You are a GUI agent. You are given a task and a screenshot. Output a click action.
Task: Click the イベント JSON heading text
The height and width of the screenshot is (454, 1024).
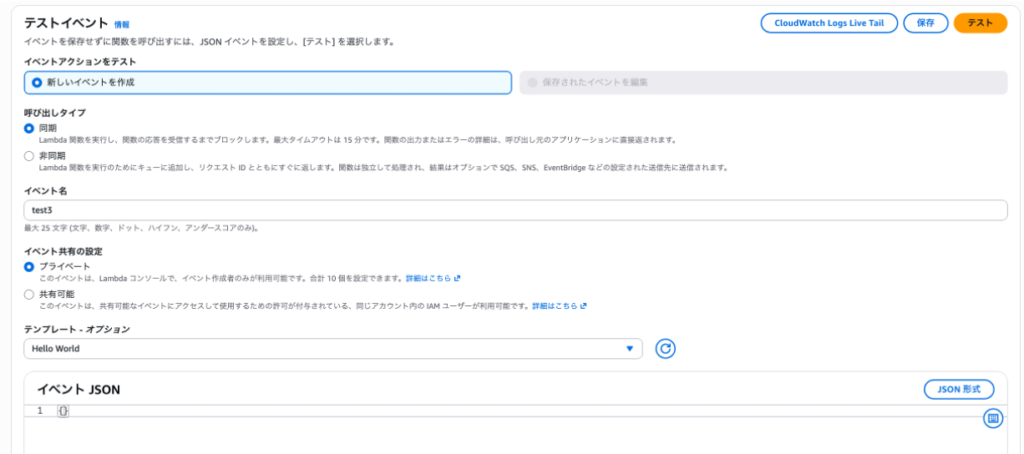[x=78, y=390]
